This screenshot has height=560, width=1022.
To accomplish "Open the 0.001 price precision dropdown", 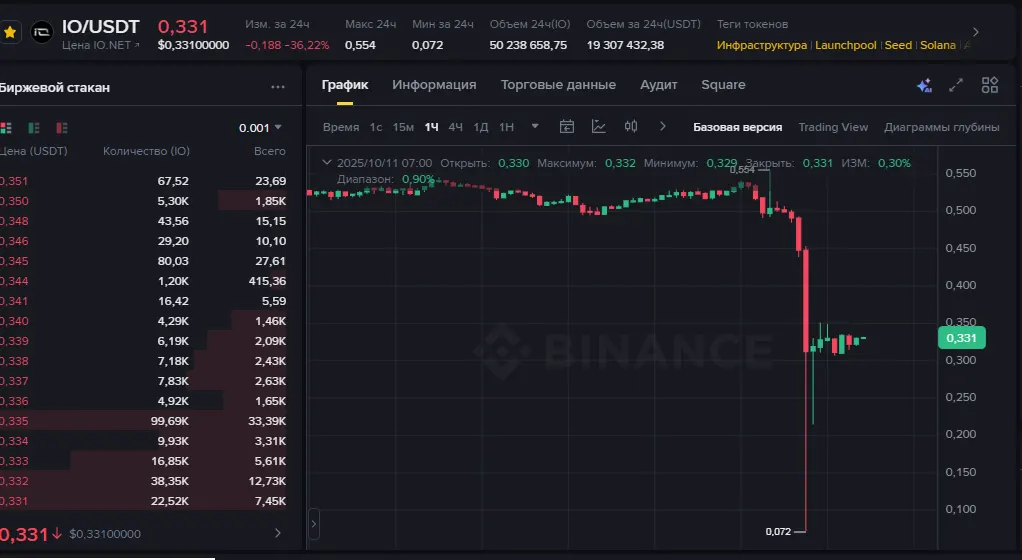I will [260, 128].
